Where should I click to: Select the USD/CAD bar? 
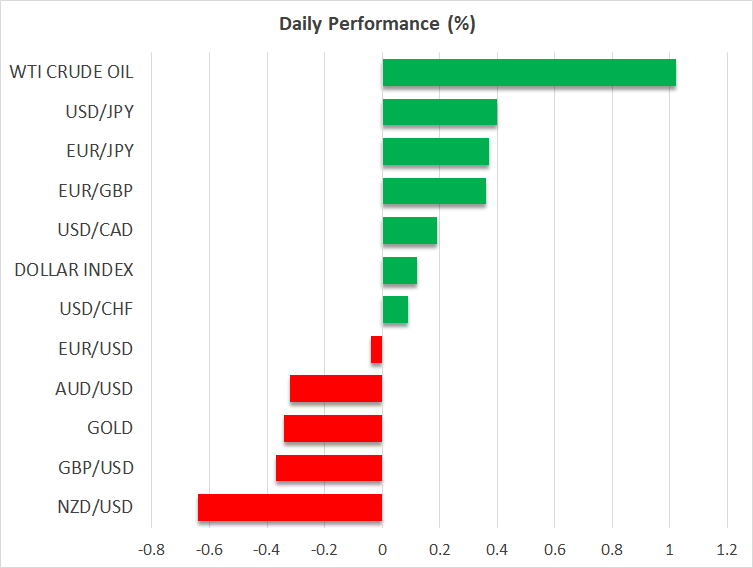410,231
